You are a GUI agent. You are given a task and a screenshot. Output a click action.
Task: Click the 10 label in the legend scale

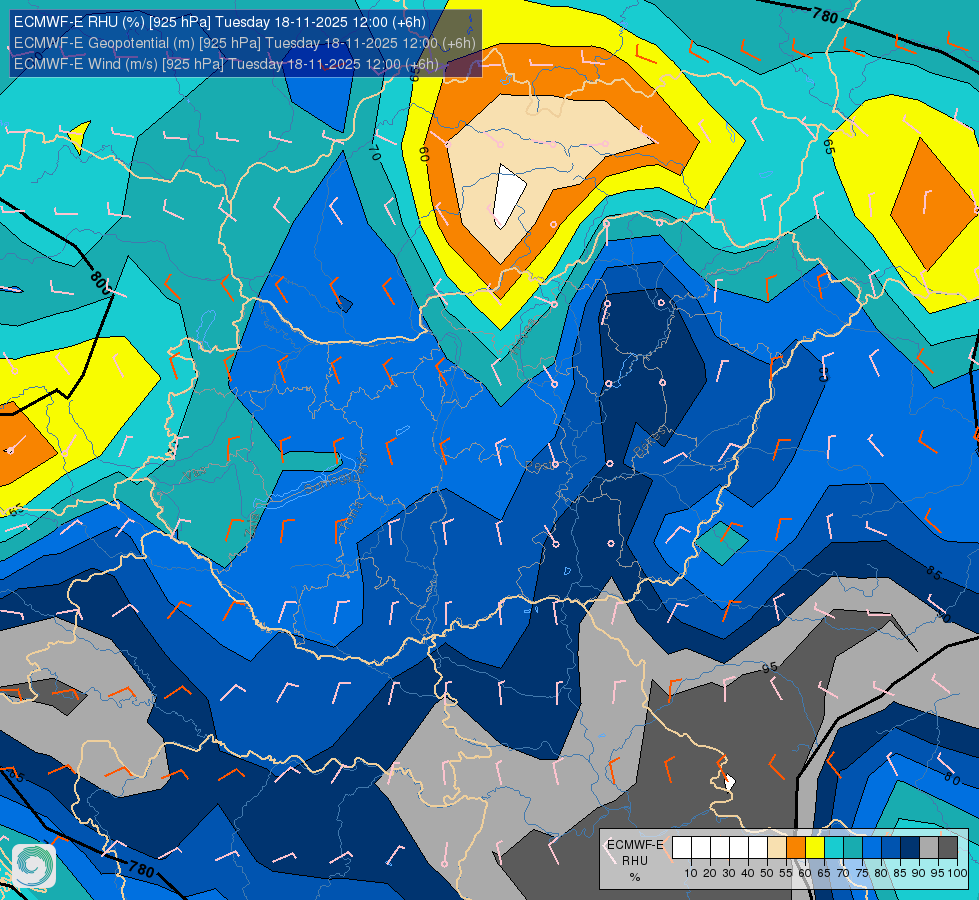pos(691,873)
